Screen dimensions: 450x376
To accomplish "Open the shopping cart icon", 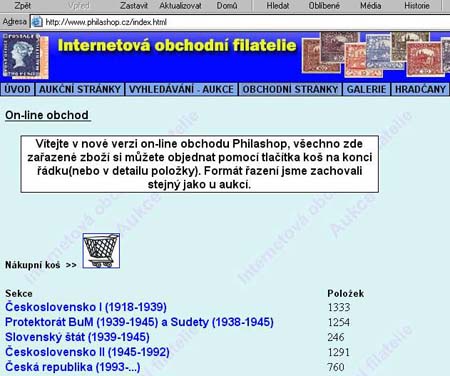I will pos(101,251).
